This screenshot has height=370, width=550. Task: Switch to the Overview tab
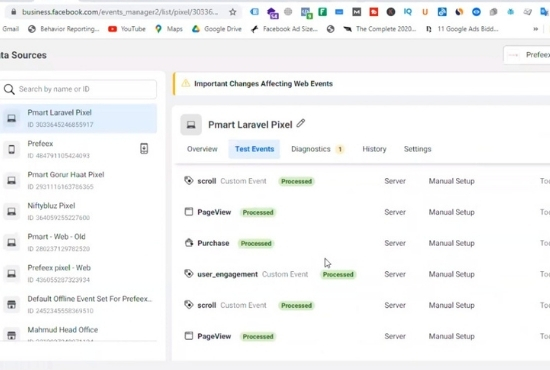pos(202,149)
